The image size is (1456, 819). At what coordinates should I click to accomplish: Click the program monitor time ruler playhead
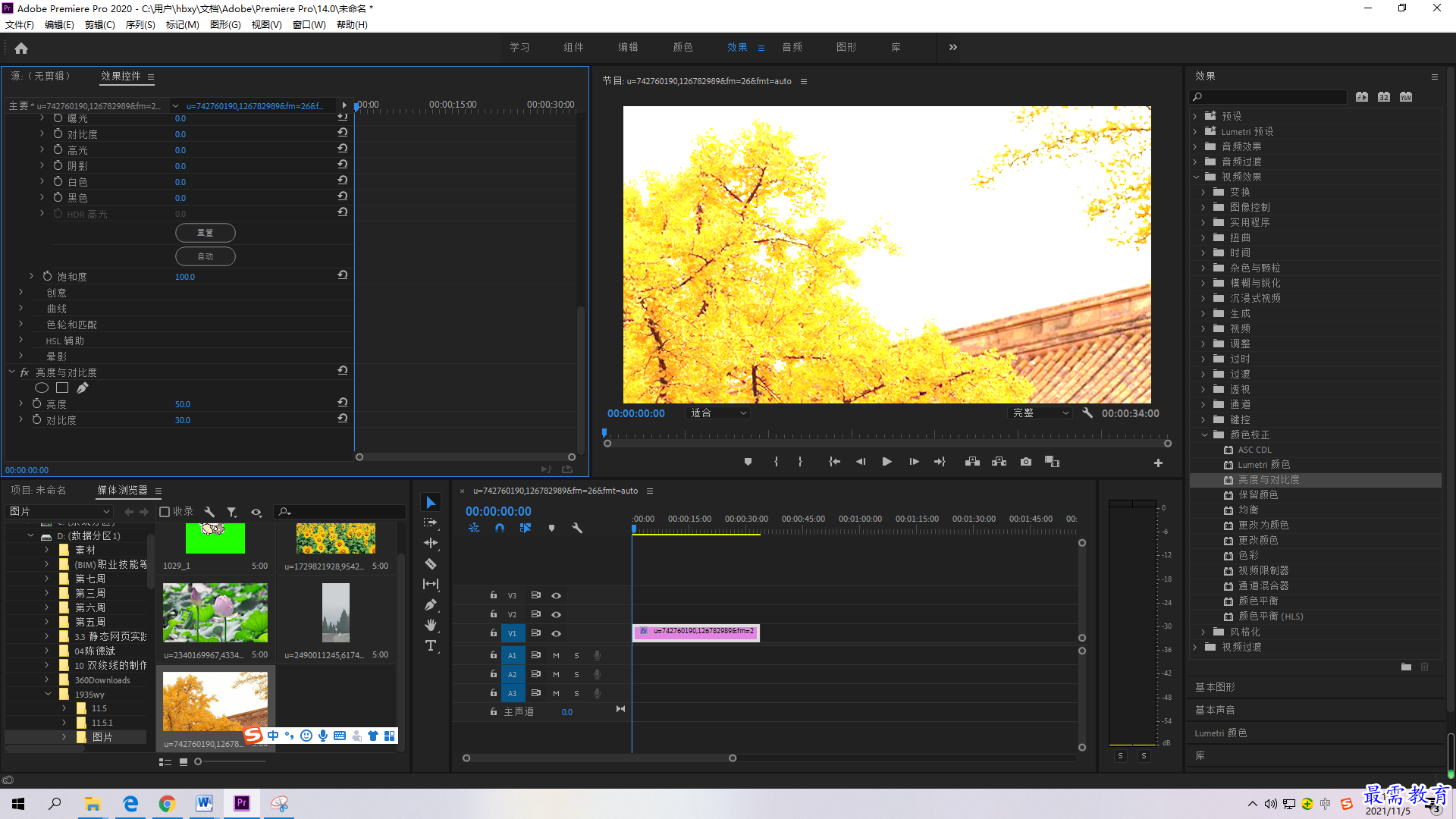(x=604, y=433)
